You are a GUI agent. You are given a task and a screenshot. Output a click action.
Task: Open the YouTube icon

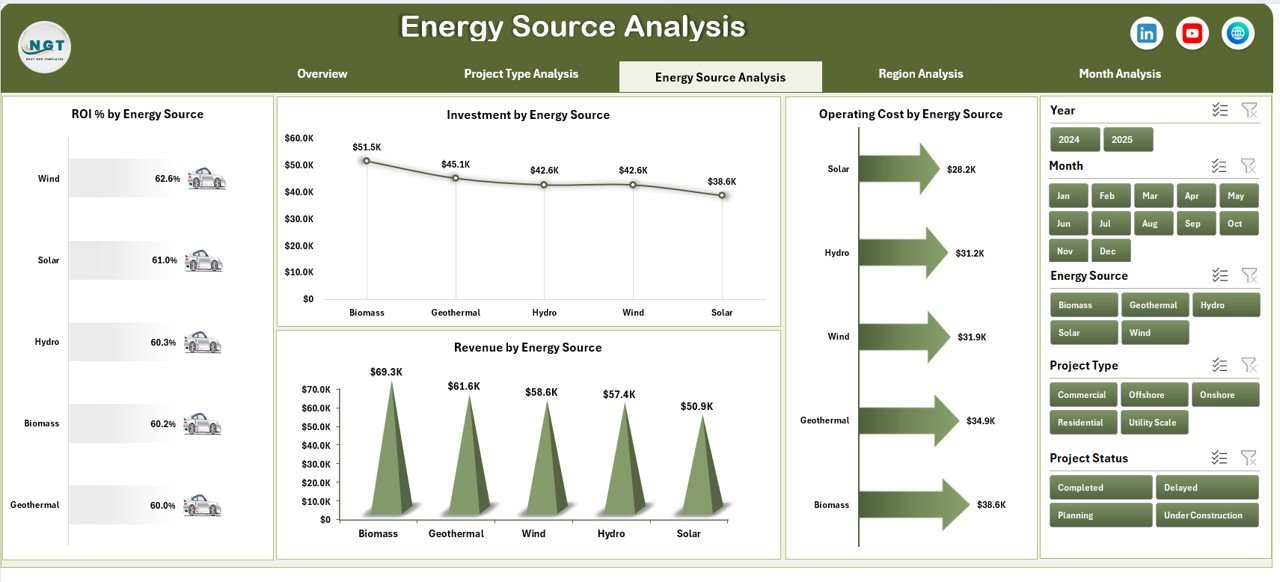pyautogui.click(x=1191, y=32)
